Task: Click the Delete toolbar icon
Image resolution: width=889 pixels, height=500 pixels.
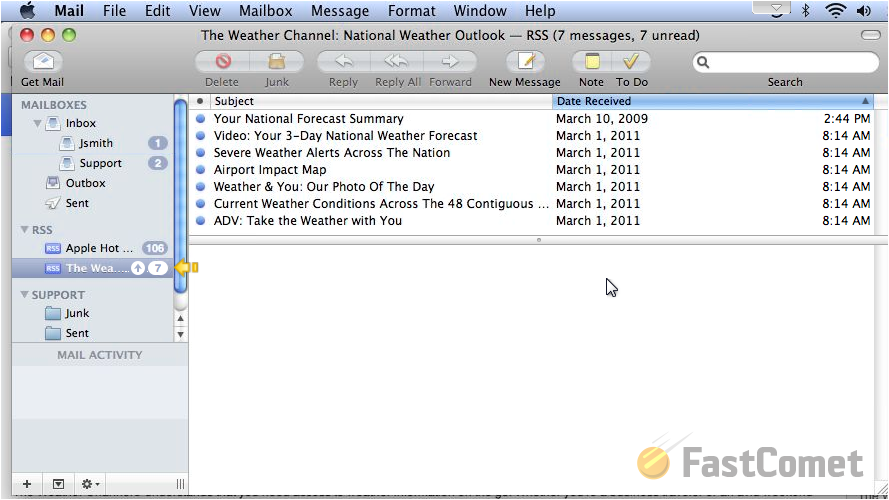Action: [223, 61]
